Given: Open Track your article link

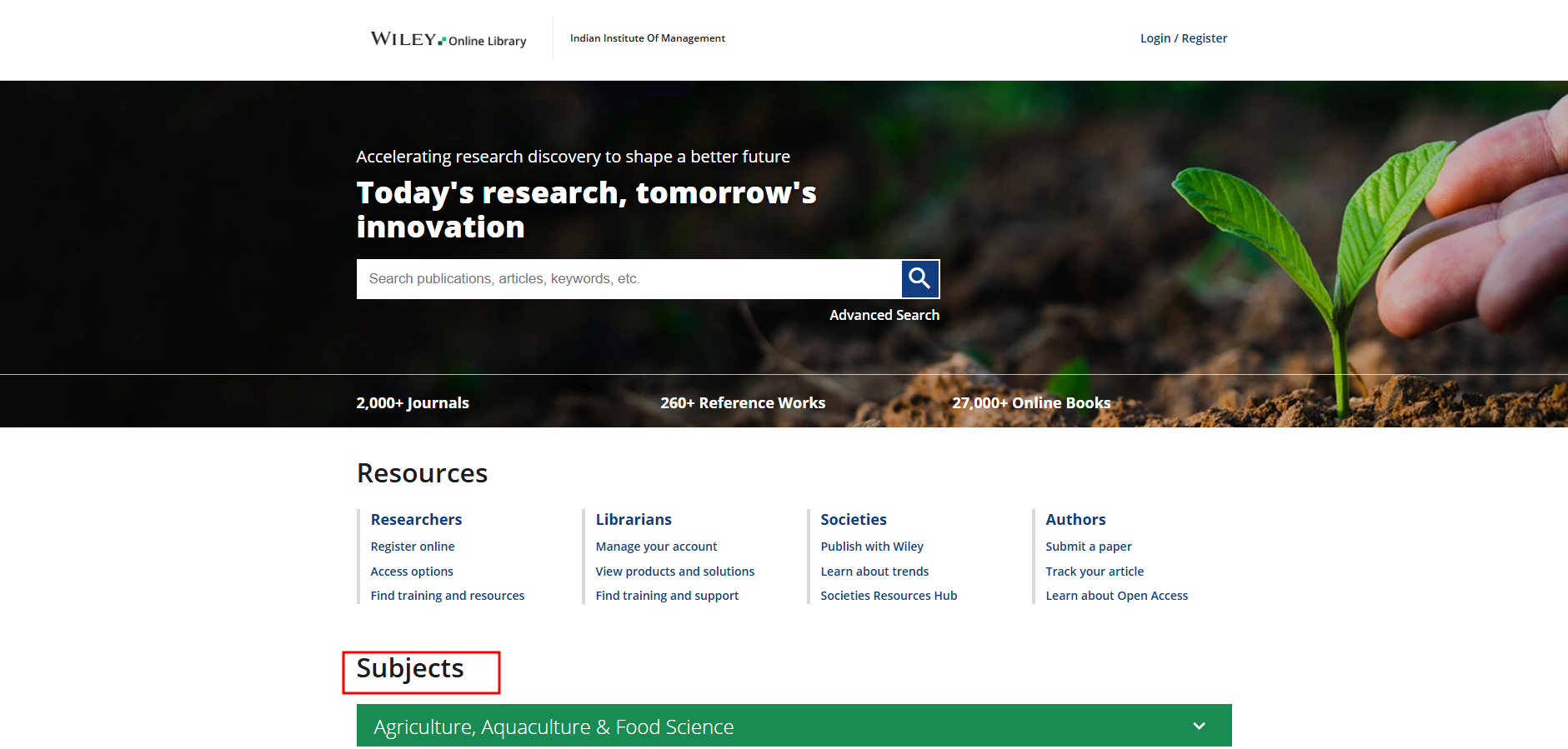Looking at the screenshot, I should tap(1095, 572).
